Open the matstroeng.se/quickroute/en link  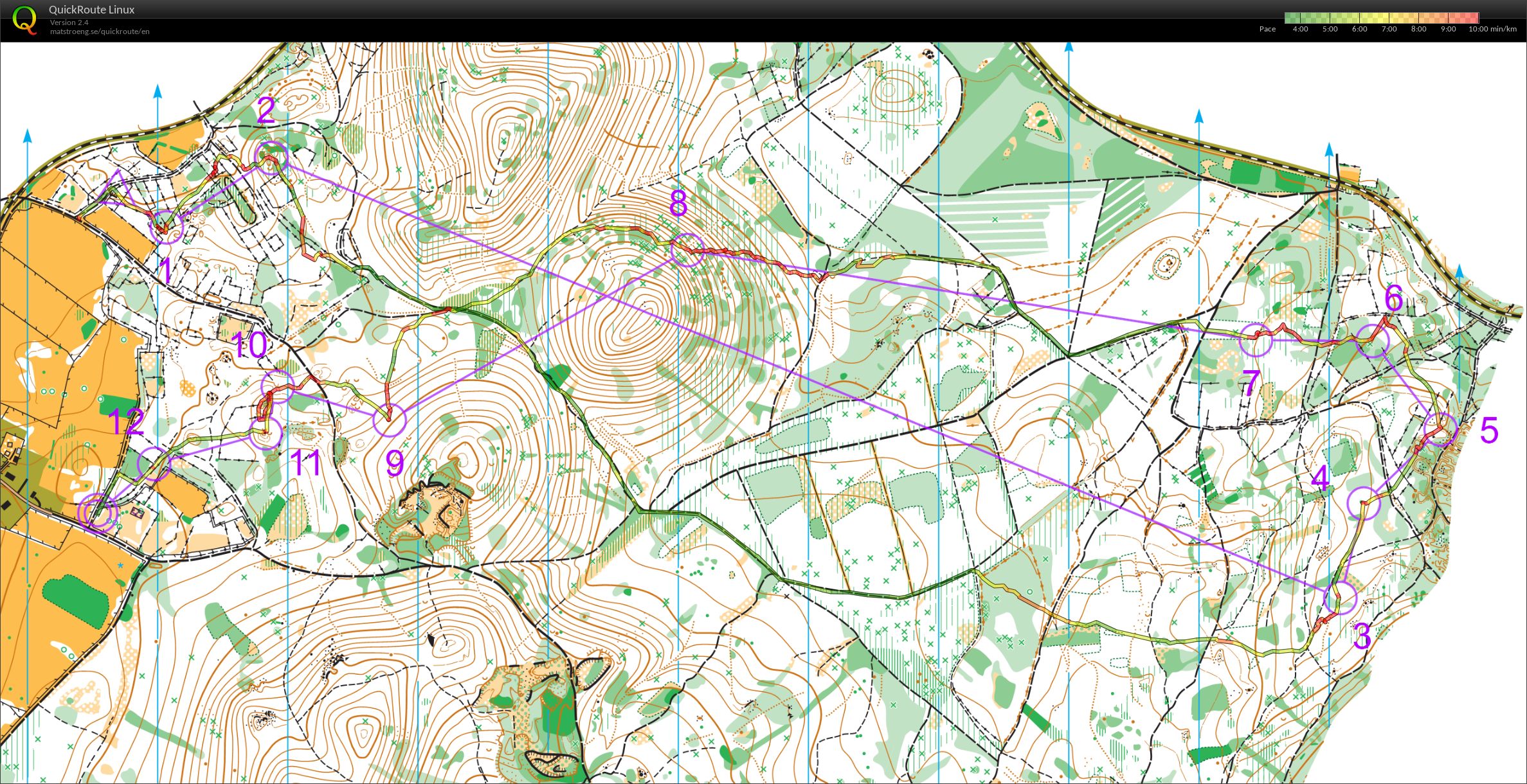point(100,31)
